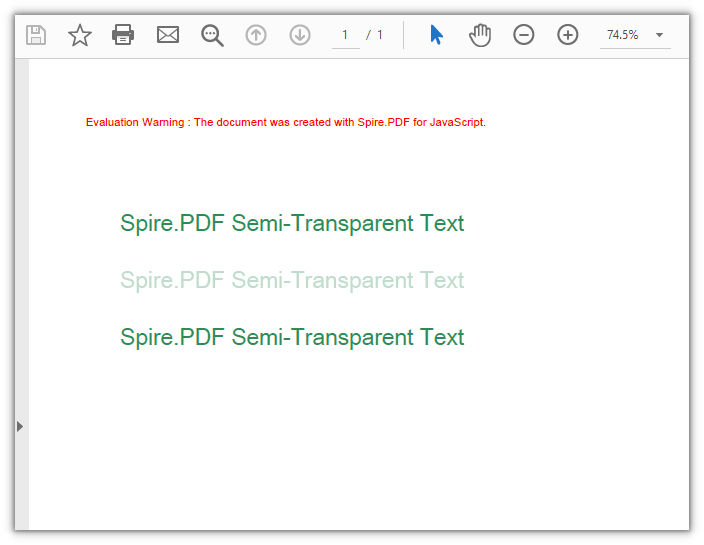The height and width of the screenshot is (545, 704).
Task: Go to next page down arrow
Action: (300, 35)
